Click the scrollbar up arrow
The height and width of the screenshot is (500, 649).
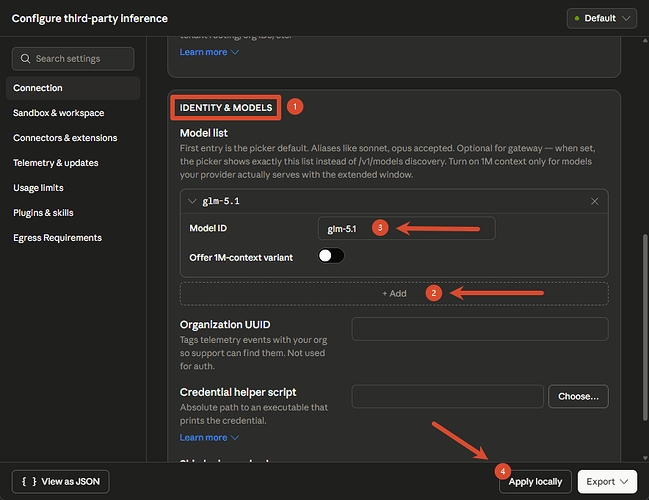(x=645, y=40)
